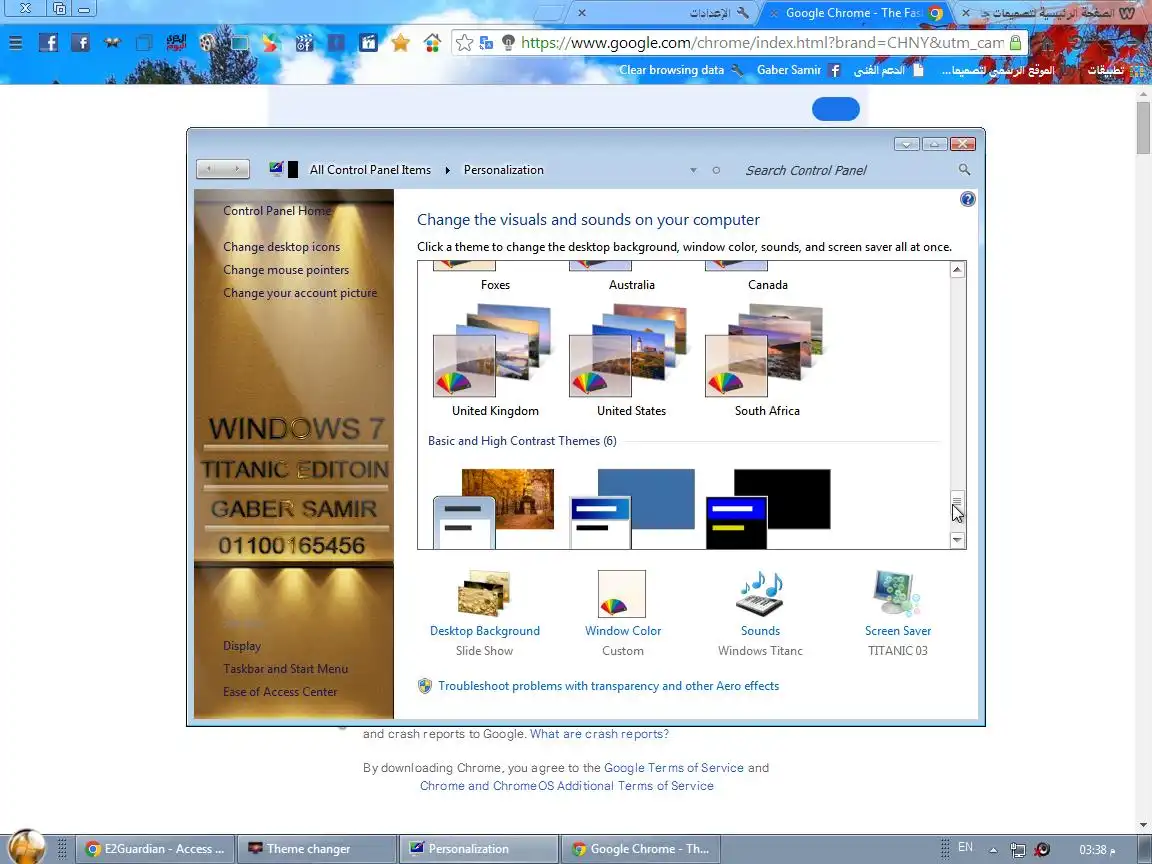1152x864 pixels.
Task: Open What are crash reports? link
Action: pyautogui.click(x=599, y=734)
